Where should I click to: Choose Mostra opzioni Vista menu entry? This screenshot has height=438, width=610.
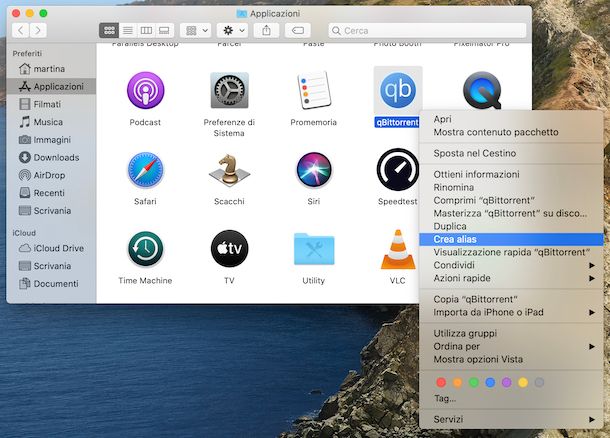(511, 359)
